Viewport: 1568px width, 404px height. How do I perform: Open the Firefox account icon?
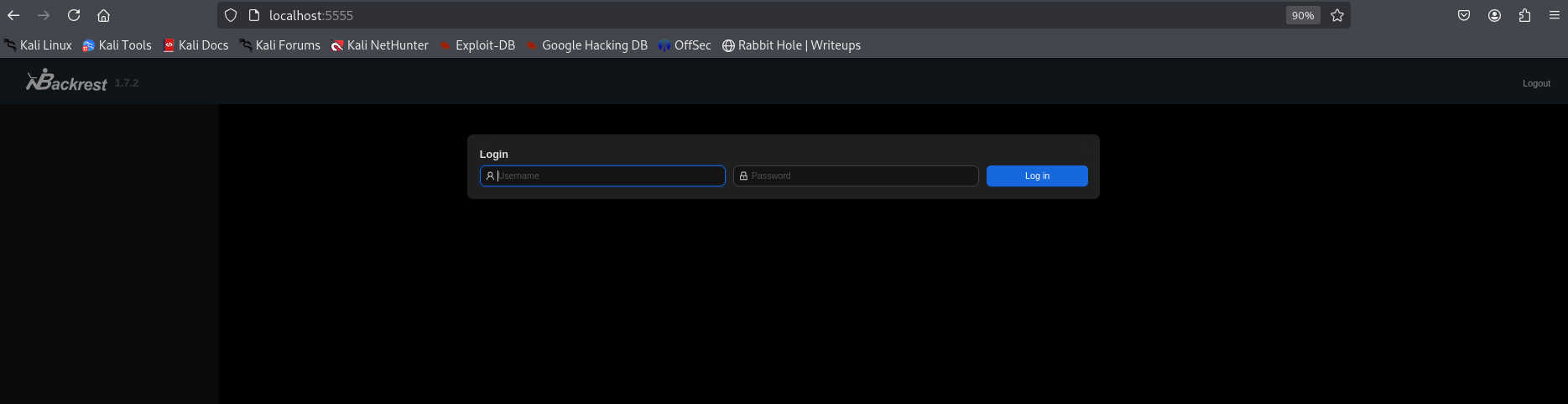[x=1494, y=15]
